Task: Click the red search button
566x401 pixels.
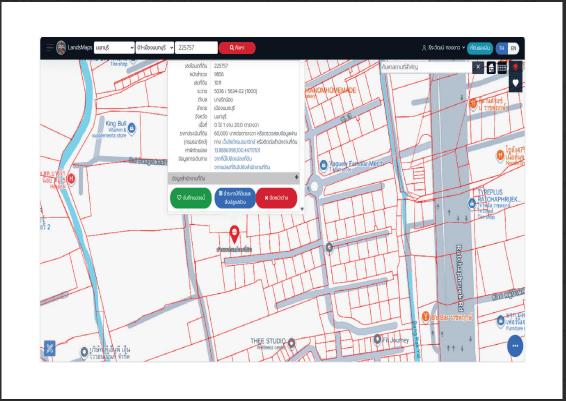Action: pos(237,48)
